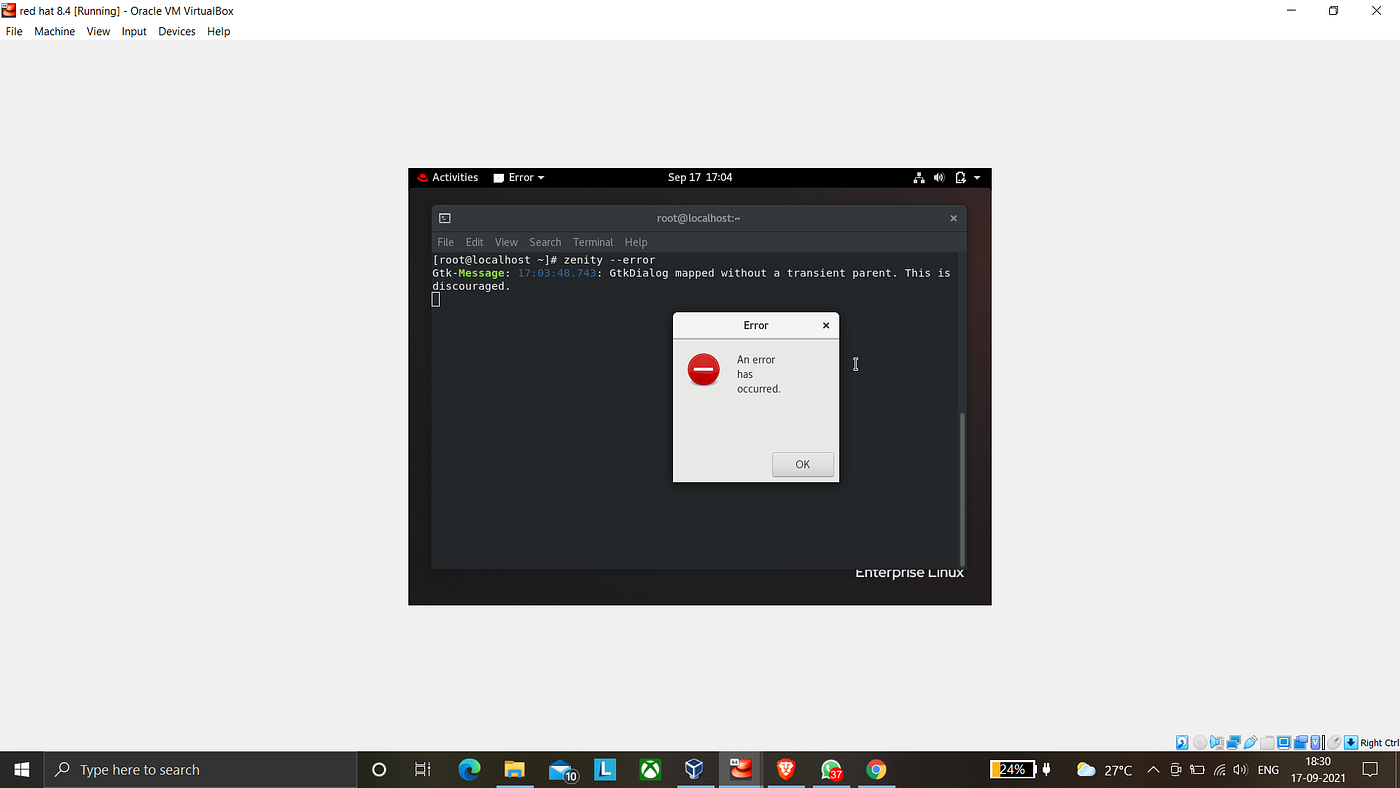Click the VirtualBox optical disc status icon
Viewport: 1400px width, 788px height.
click(1200, 742)
